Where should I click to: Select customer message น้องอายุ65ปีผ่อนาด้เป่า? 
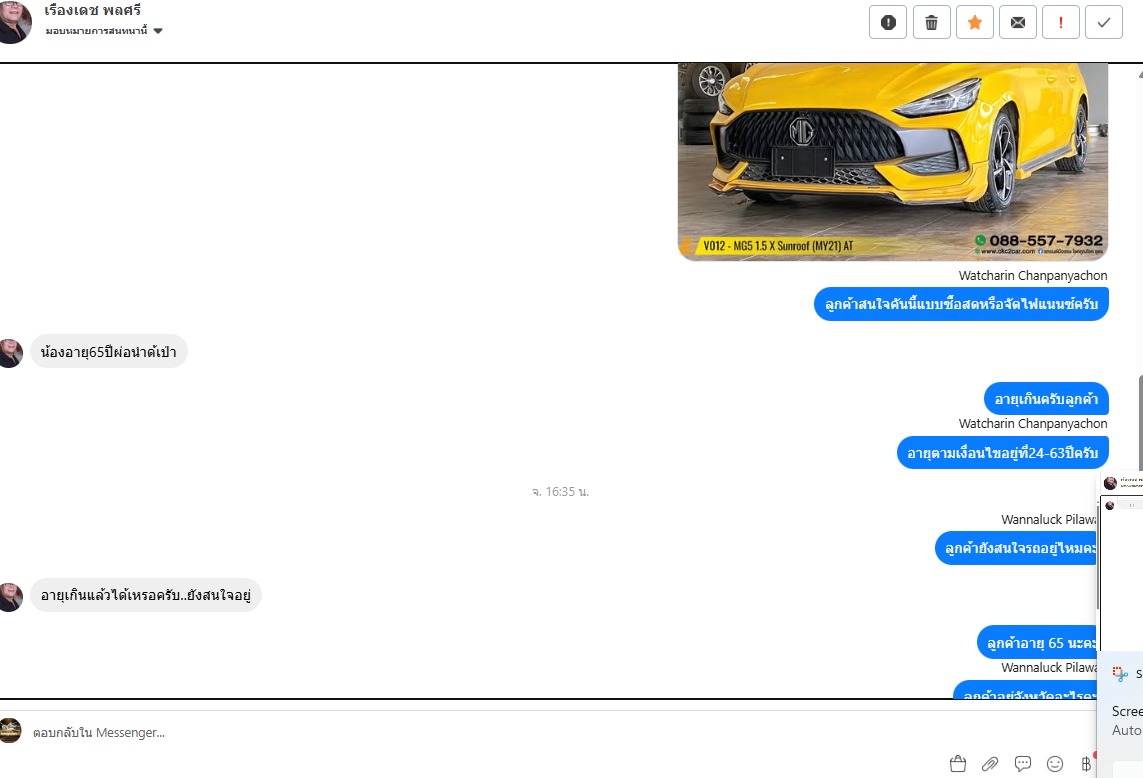(x=109, y=351)
